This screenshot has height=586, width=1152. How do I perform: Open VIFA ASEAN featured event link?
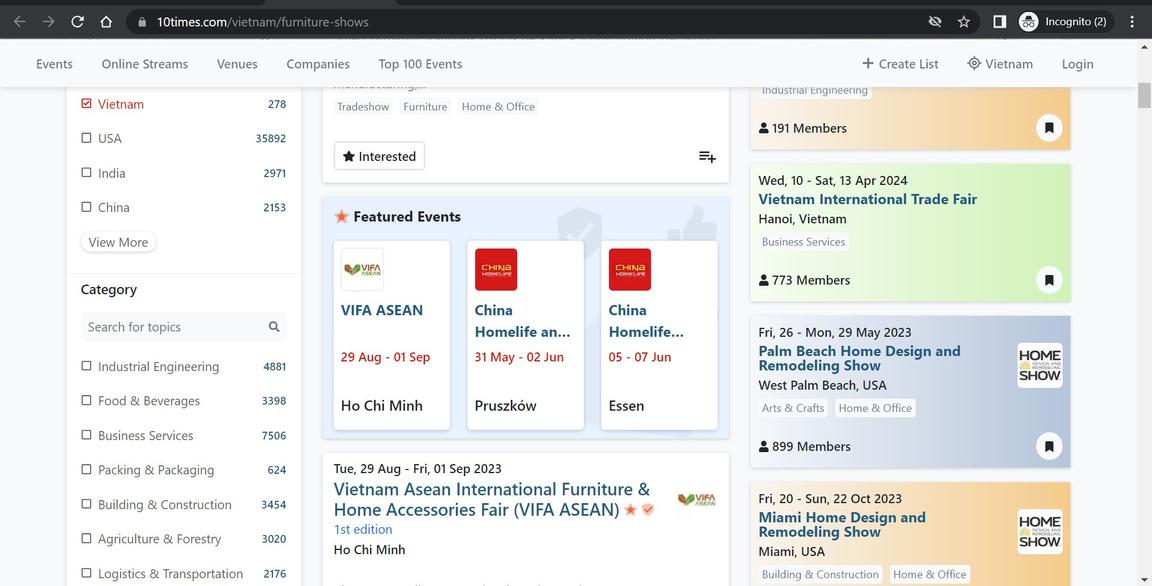coord(382,310)
